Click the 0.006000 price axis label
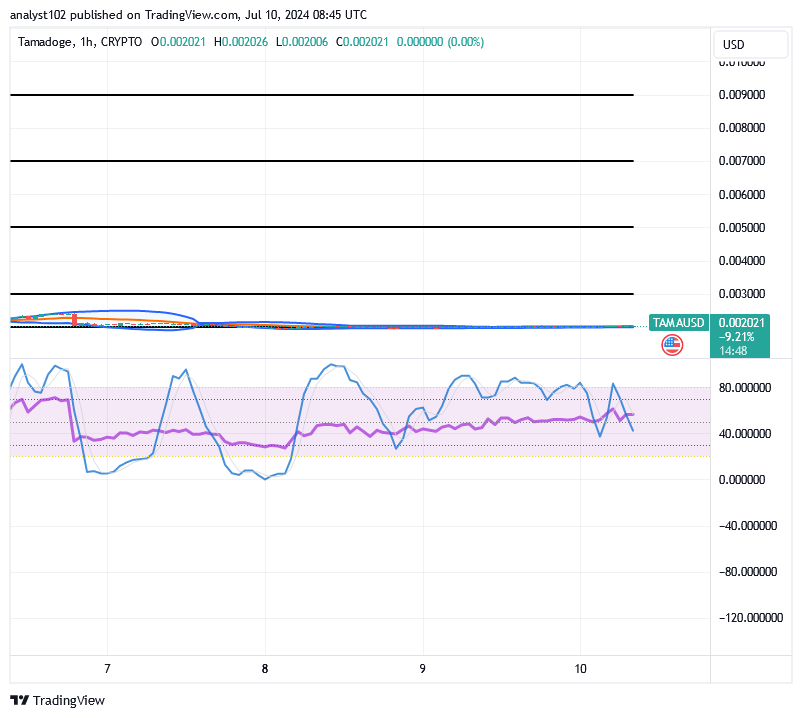 [742, 194]
